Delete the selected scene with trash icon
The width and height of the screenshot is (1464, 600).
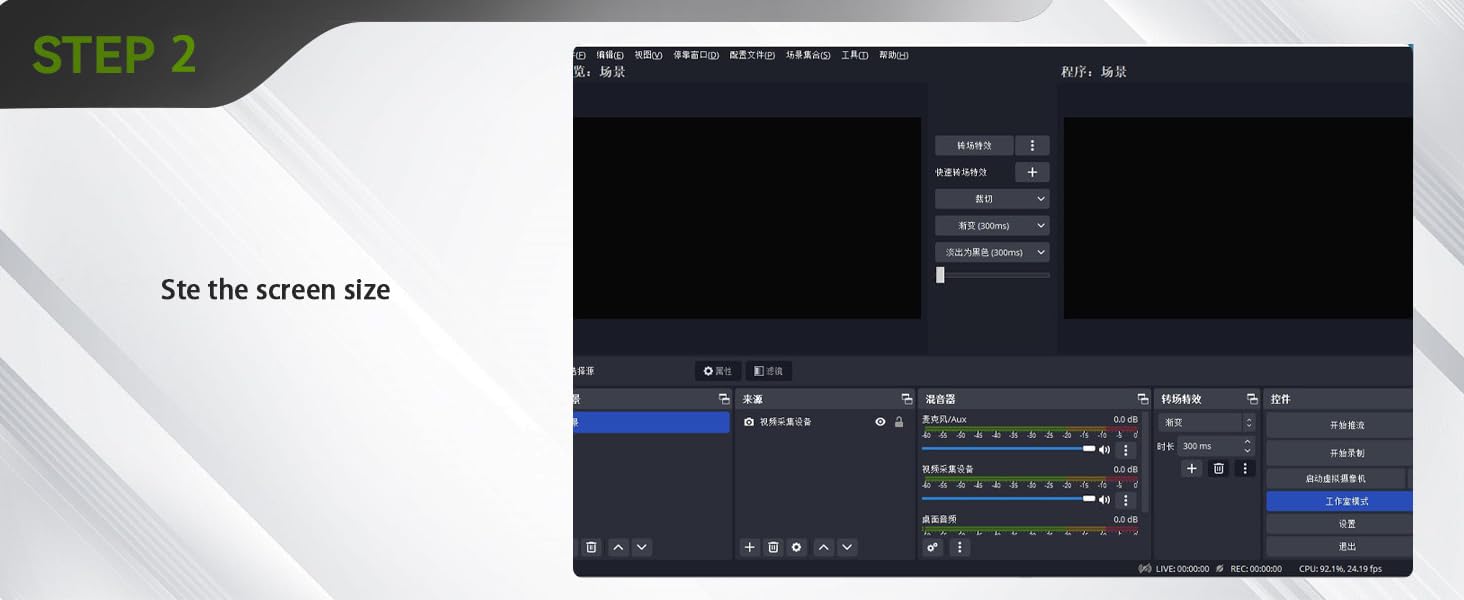click(591, 547)
